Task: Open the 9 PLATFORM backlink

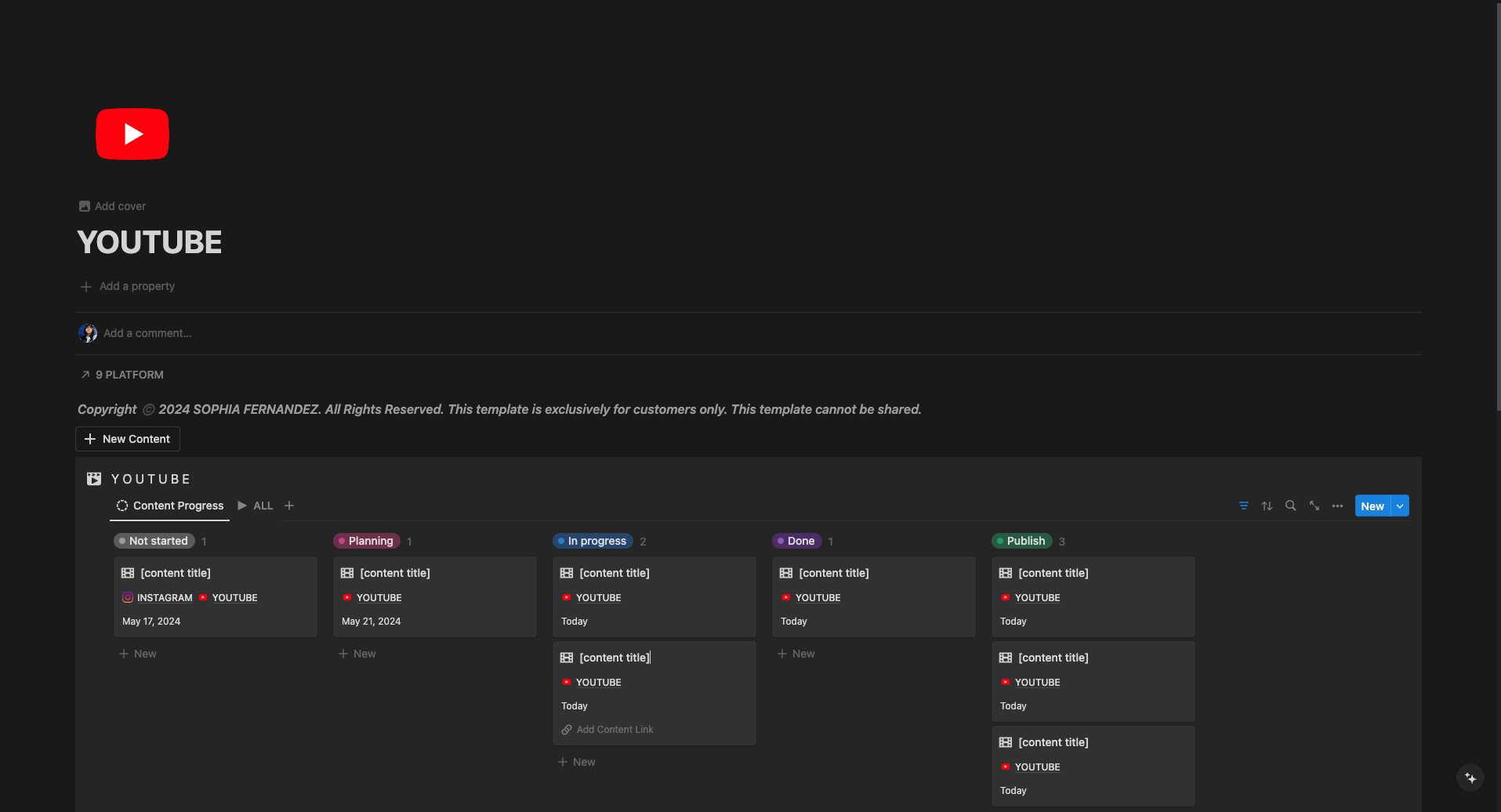Action: click(x=122, y=375)
